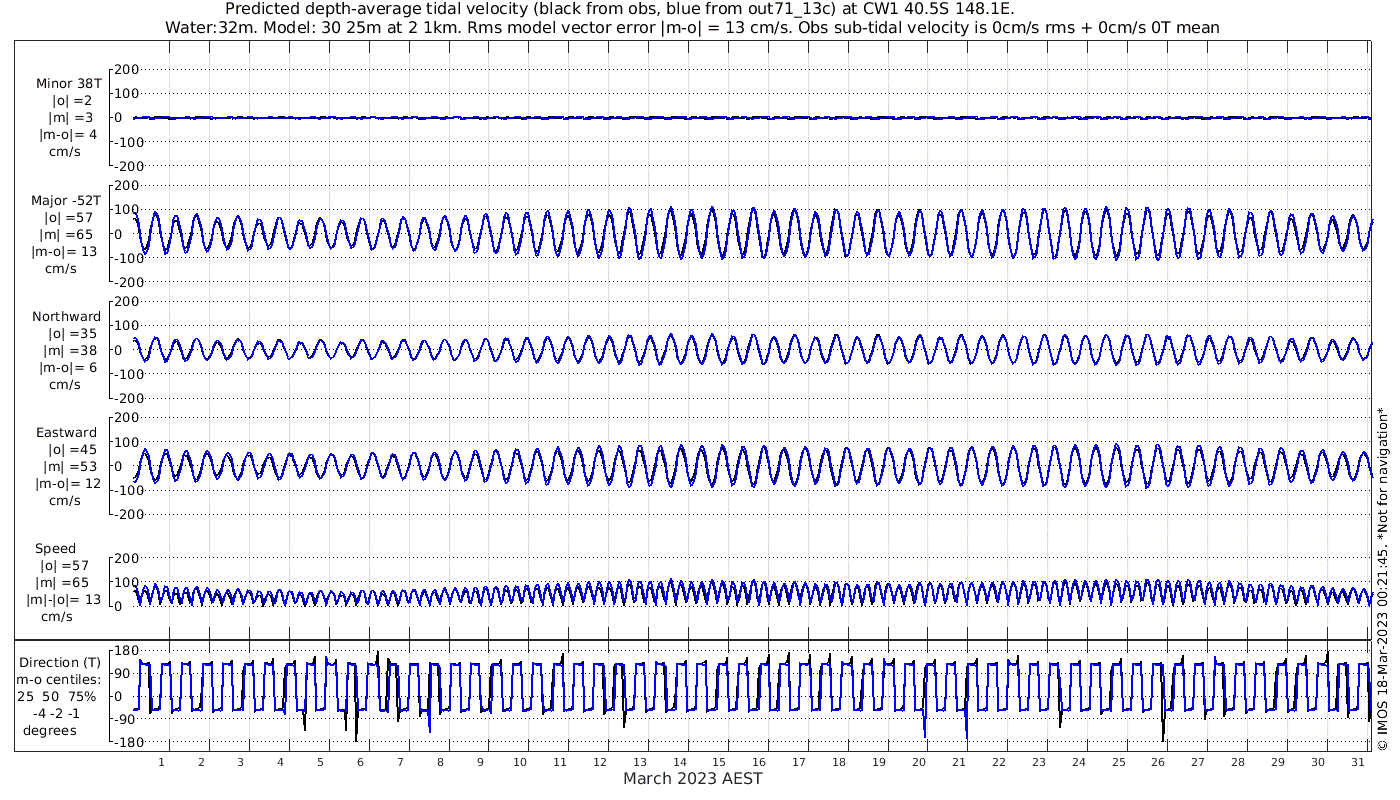Click day '18' on the date axis

pyautogui.click(x=839, y=762)
